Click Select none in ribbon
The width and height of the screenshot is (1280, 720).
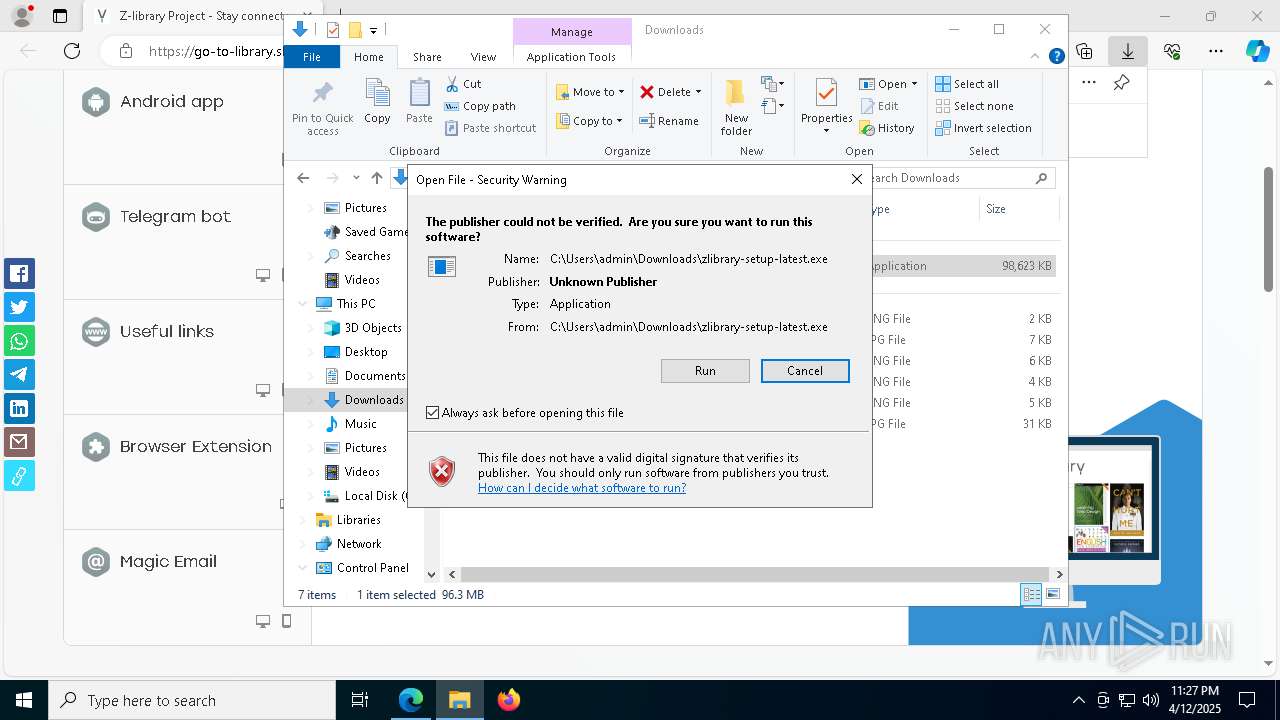tap(975, 106)
